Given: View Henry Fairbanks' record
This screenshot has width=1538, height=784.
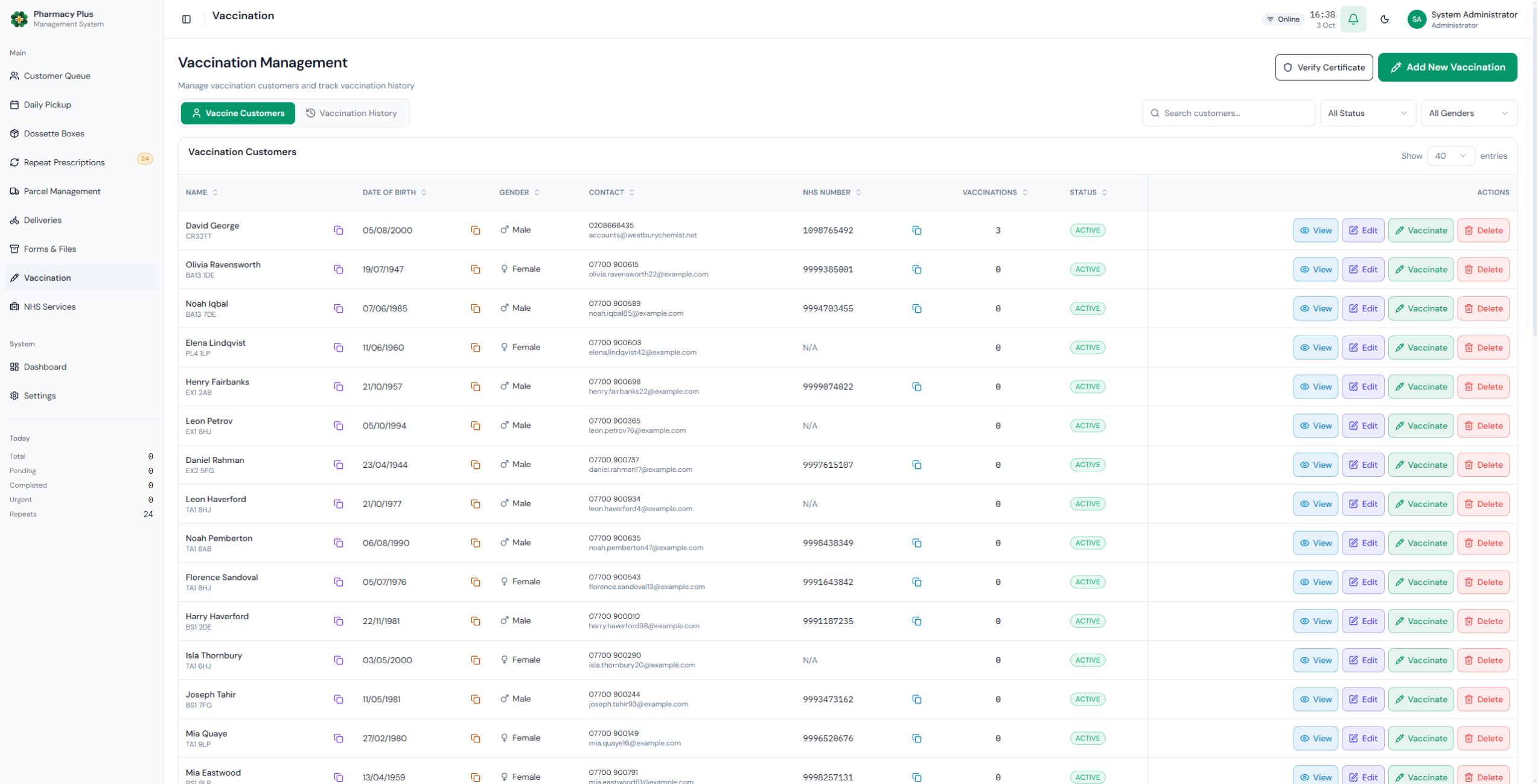Looking at the screenshot, I should 1315,387.
